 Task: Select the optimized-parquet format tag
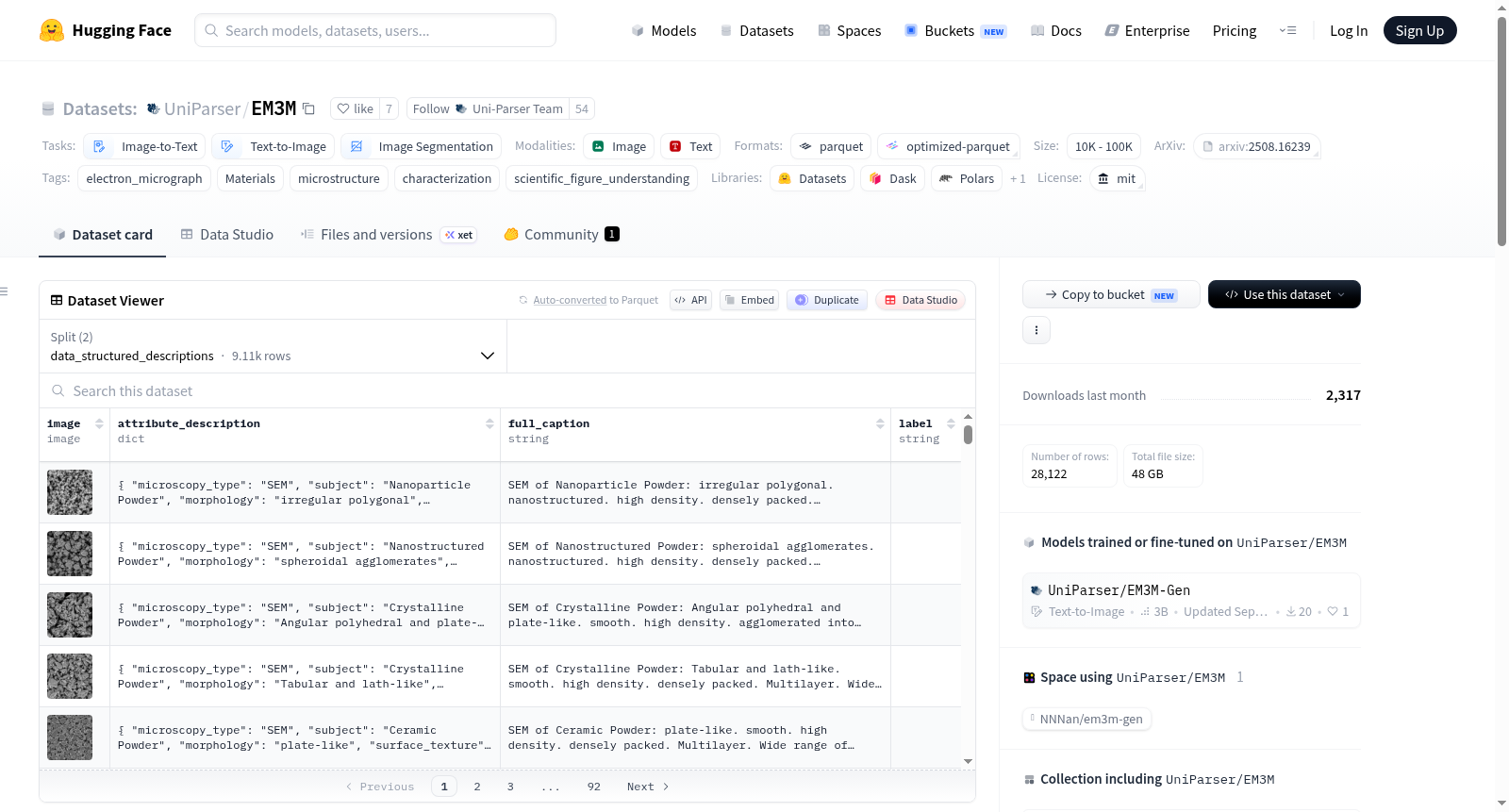coord(949,146)
